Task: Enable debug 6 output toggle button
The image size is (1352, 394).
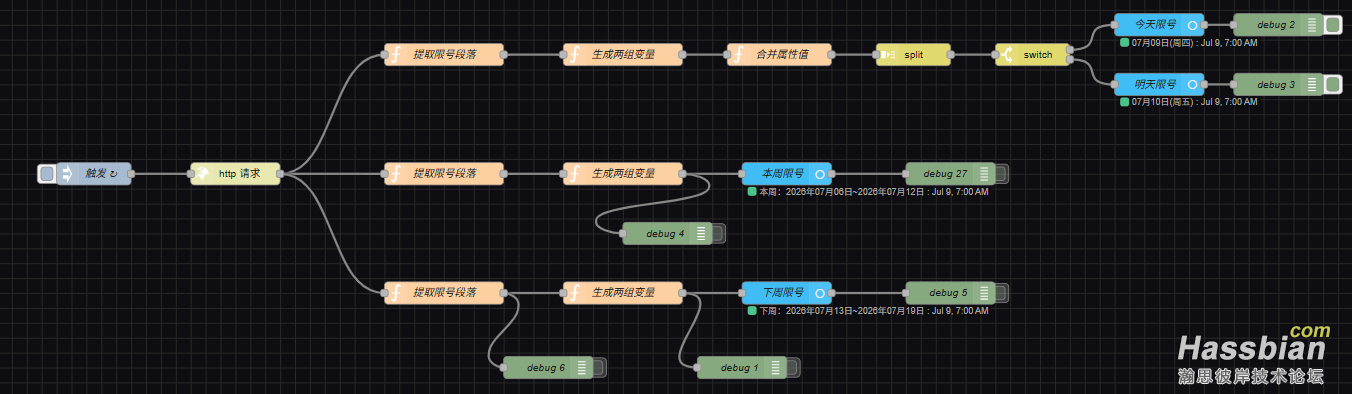Action: (x=599, y=368)
